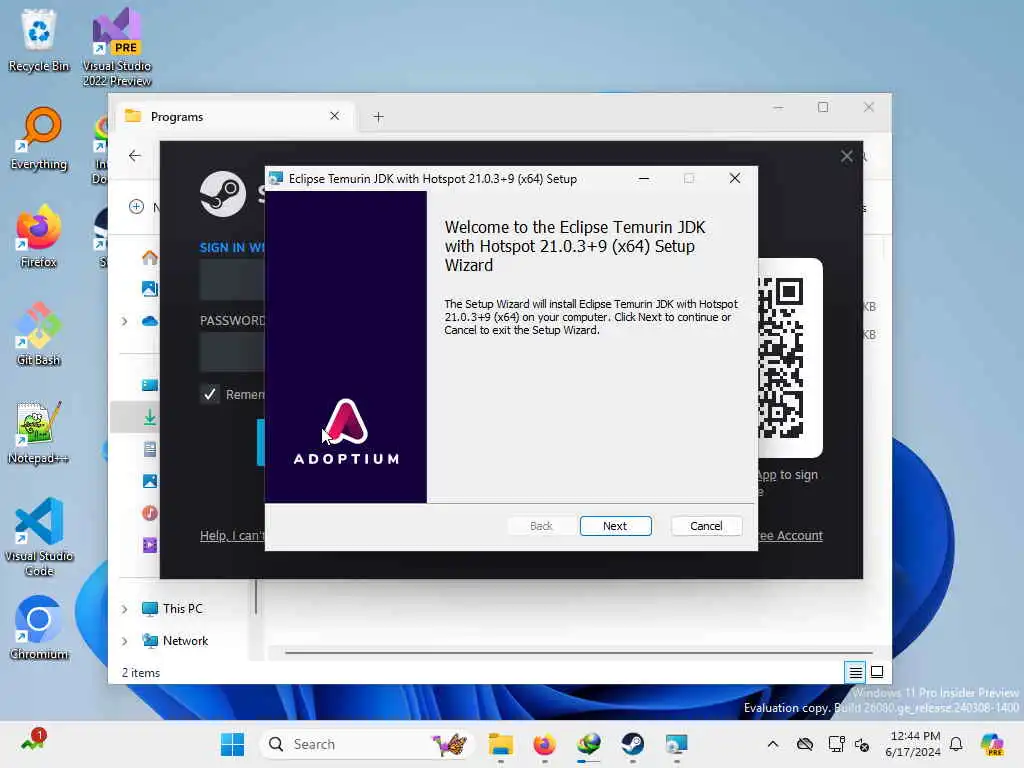Open the clock showing 12:44 PM

point(913,744)
